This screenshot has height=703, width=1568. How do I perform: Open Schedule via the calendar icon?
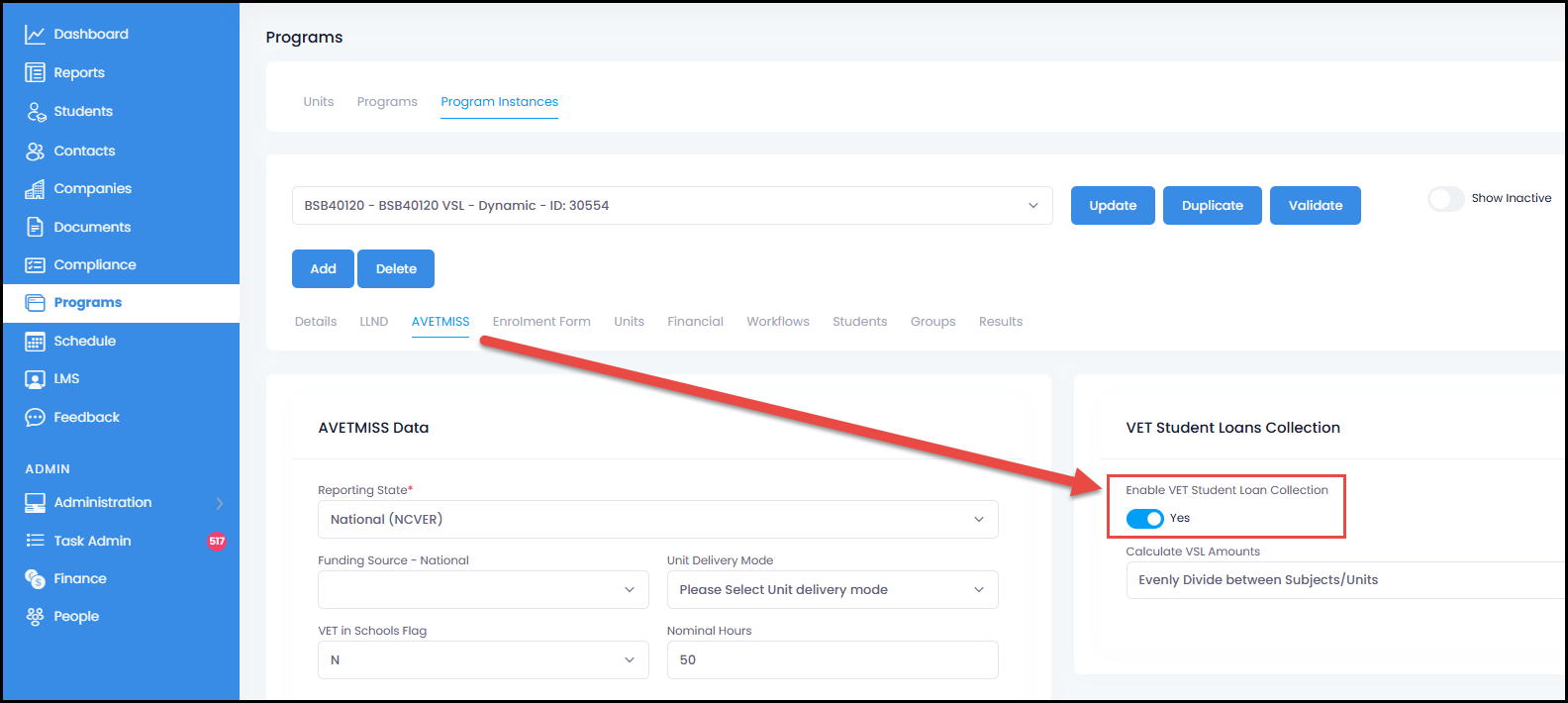(35, 342)
